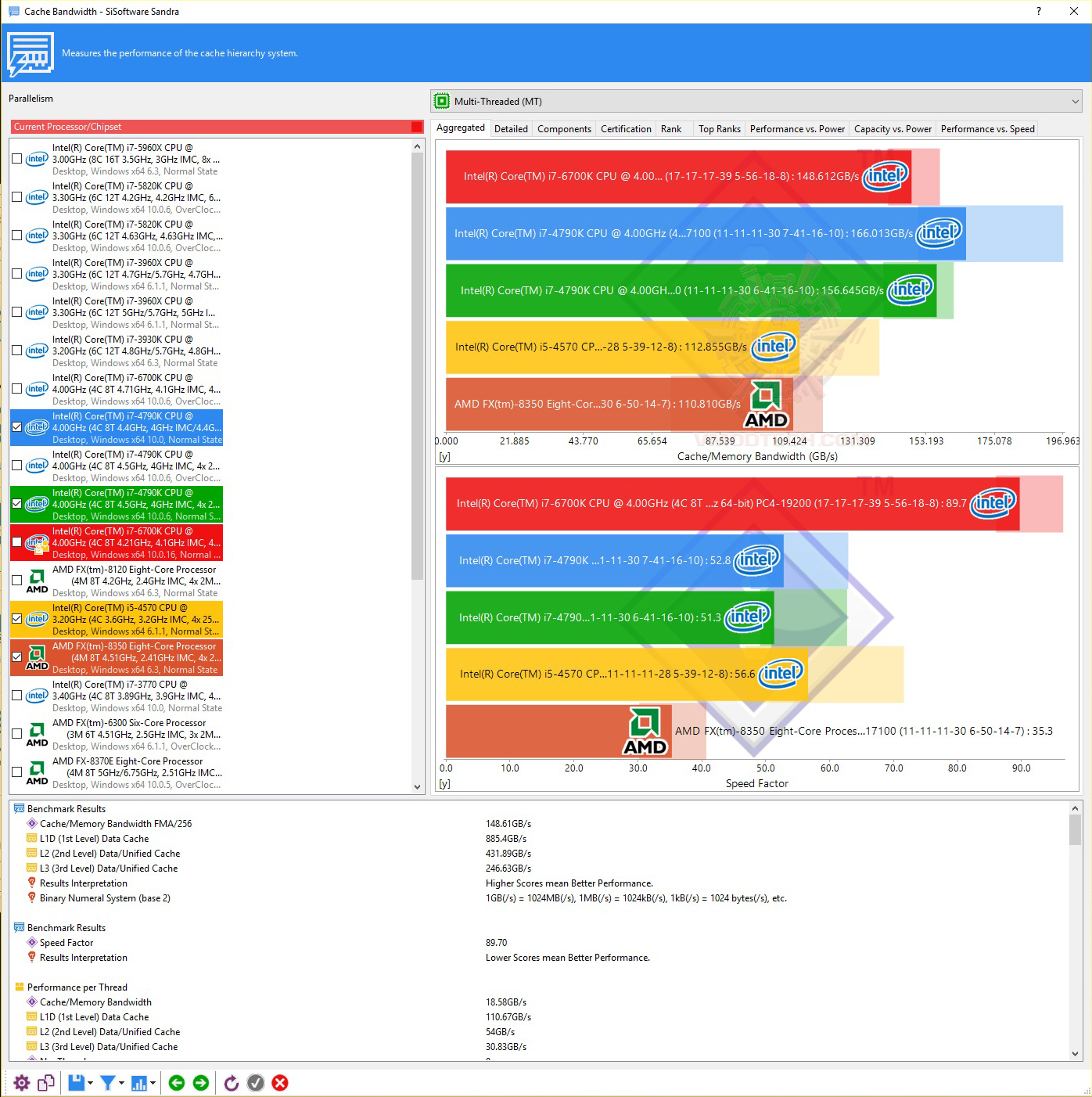The image size is (1092, 1097).
Task: Check the AMD FX-8370E processor checkbox
Action: click(17, 772)
